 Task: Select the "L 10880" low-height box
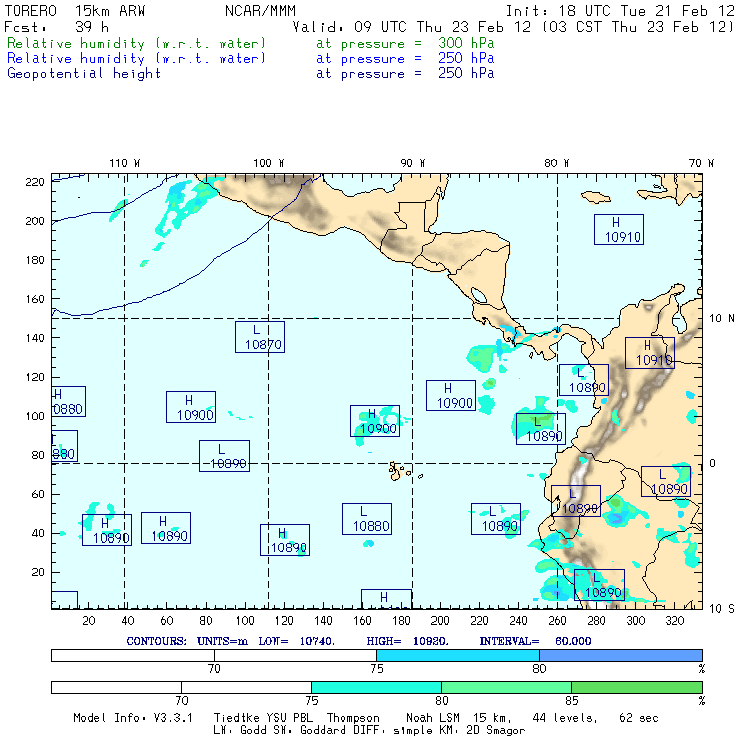pos(367,519)
